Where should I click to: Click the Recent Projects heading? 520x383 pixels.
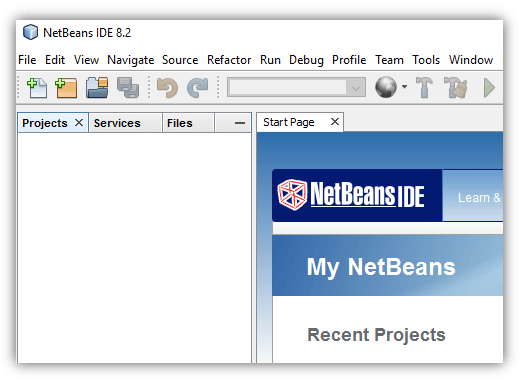tap(376, 335)
